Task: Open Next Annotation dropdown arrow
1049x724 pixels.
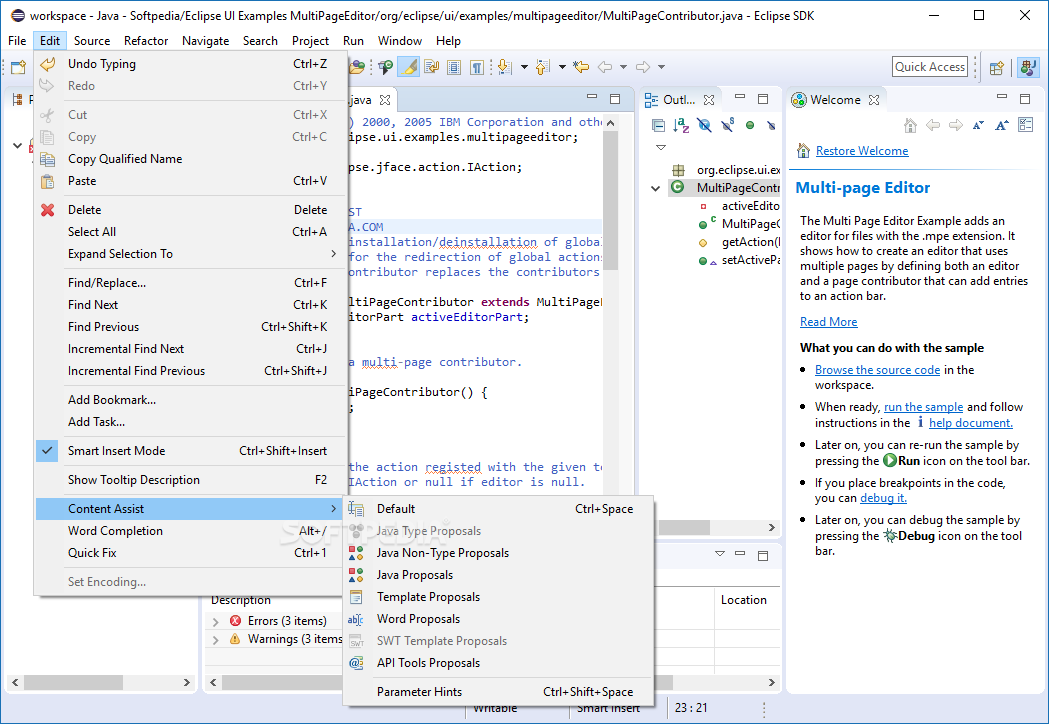Action: (524, 67)
